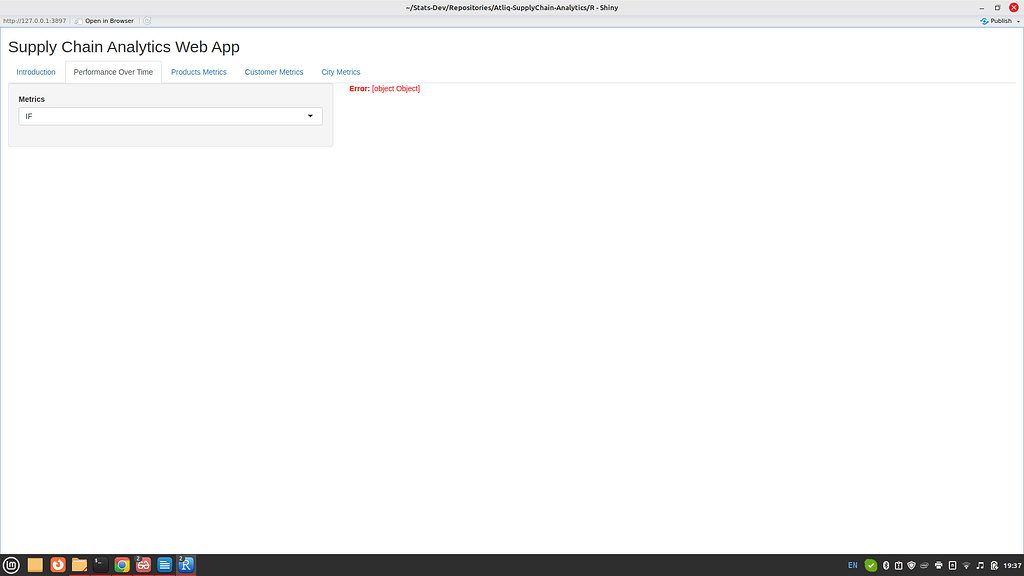Click the green Update Manager tray icon
Image resolution: width=1024 pixels, height=576 pixels.
pyautogui.click(x=870, y=565)
